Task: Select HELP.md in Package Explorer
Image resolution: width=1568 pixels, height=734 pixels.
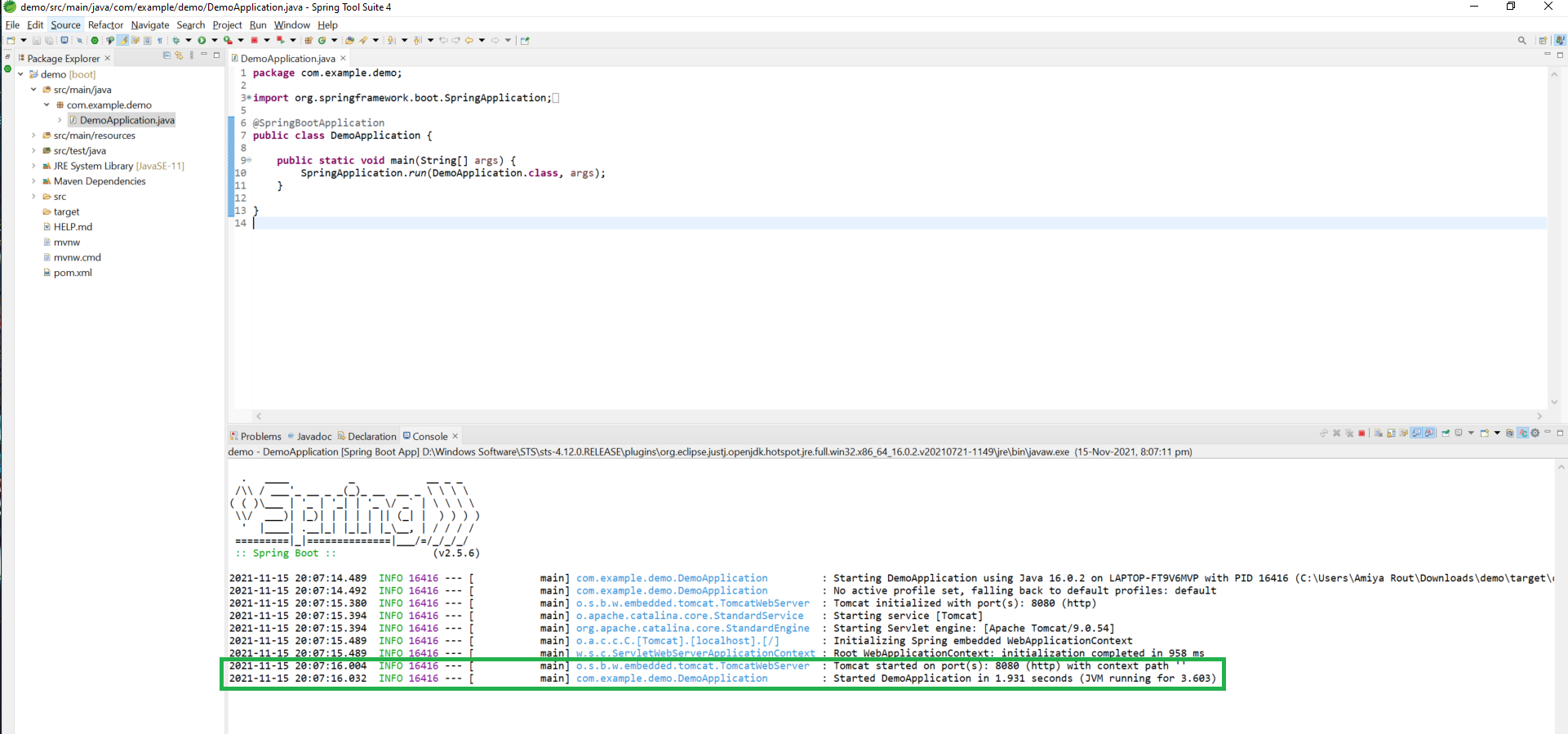Action: (73, 227)
